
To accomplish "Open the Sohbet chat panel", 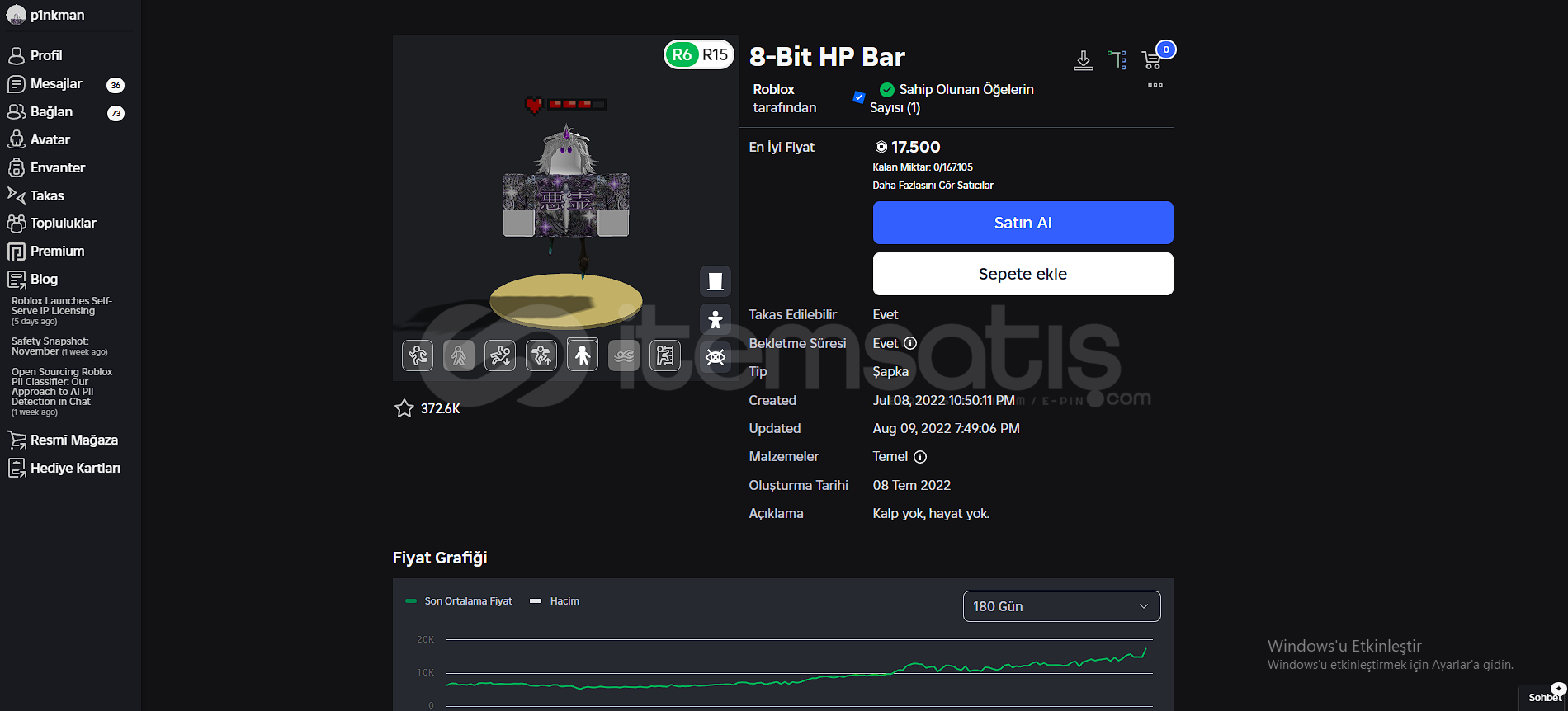I will tap(1543, 697).
